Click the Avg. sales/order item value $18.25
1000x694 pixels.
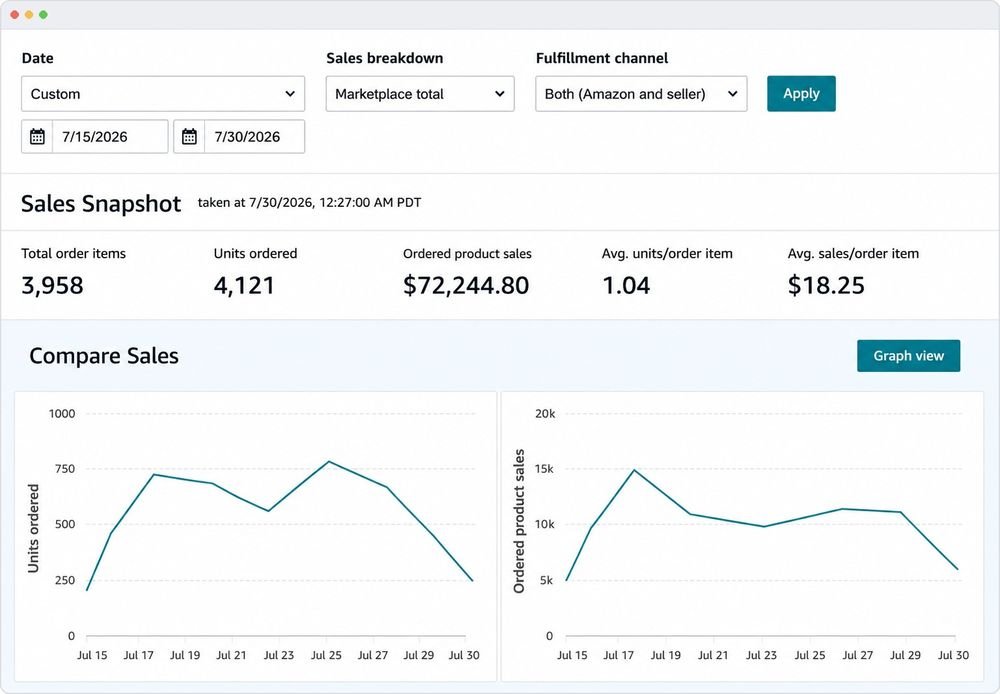coord(826,285)
